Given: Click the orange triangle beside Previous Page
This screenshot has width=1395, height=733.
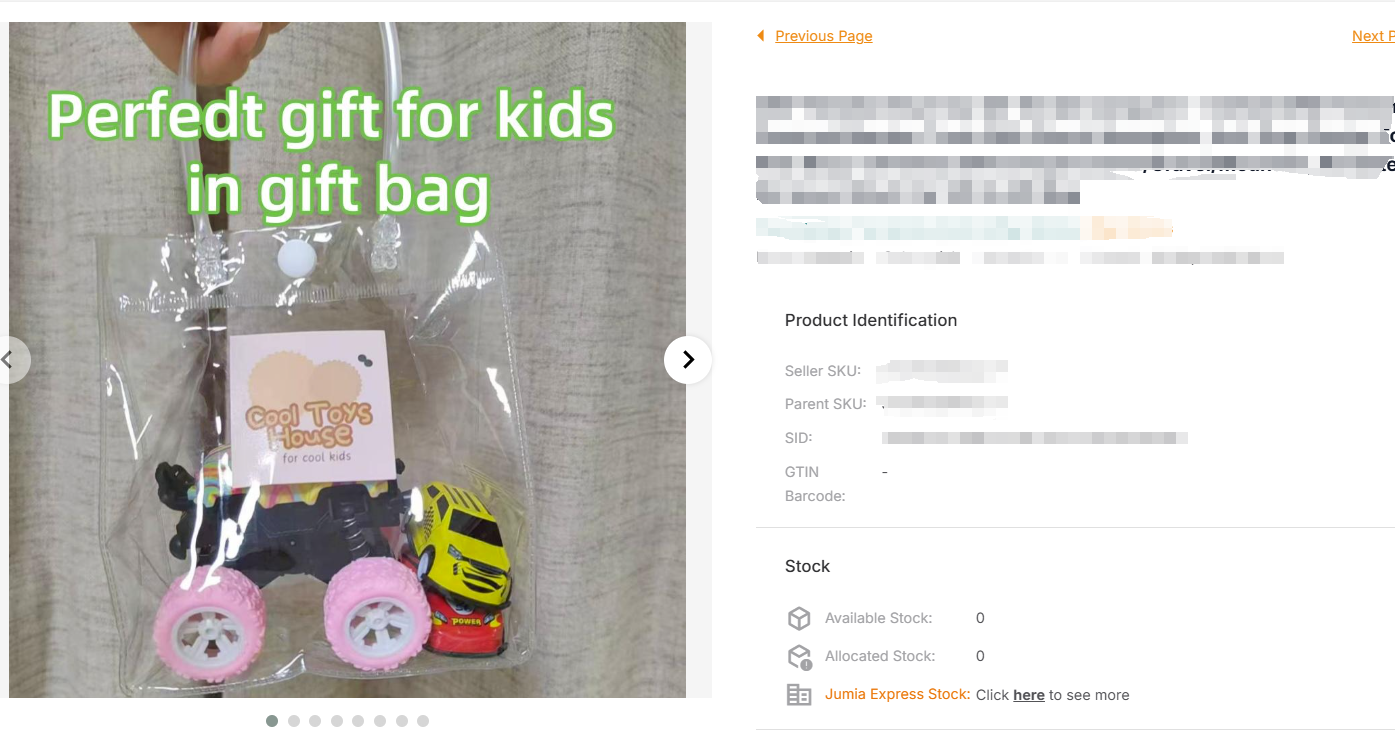Looking at the screenshot, I should click(x=761, y=36).
